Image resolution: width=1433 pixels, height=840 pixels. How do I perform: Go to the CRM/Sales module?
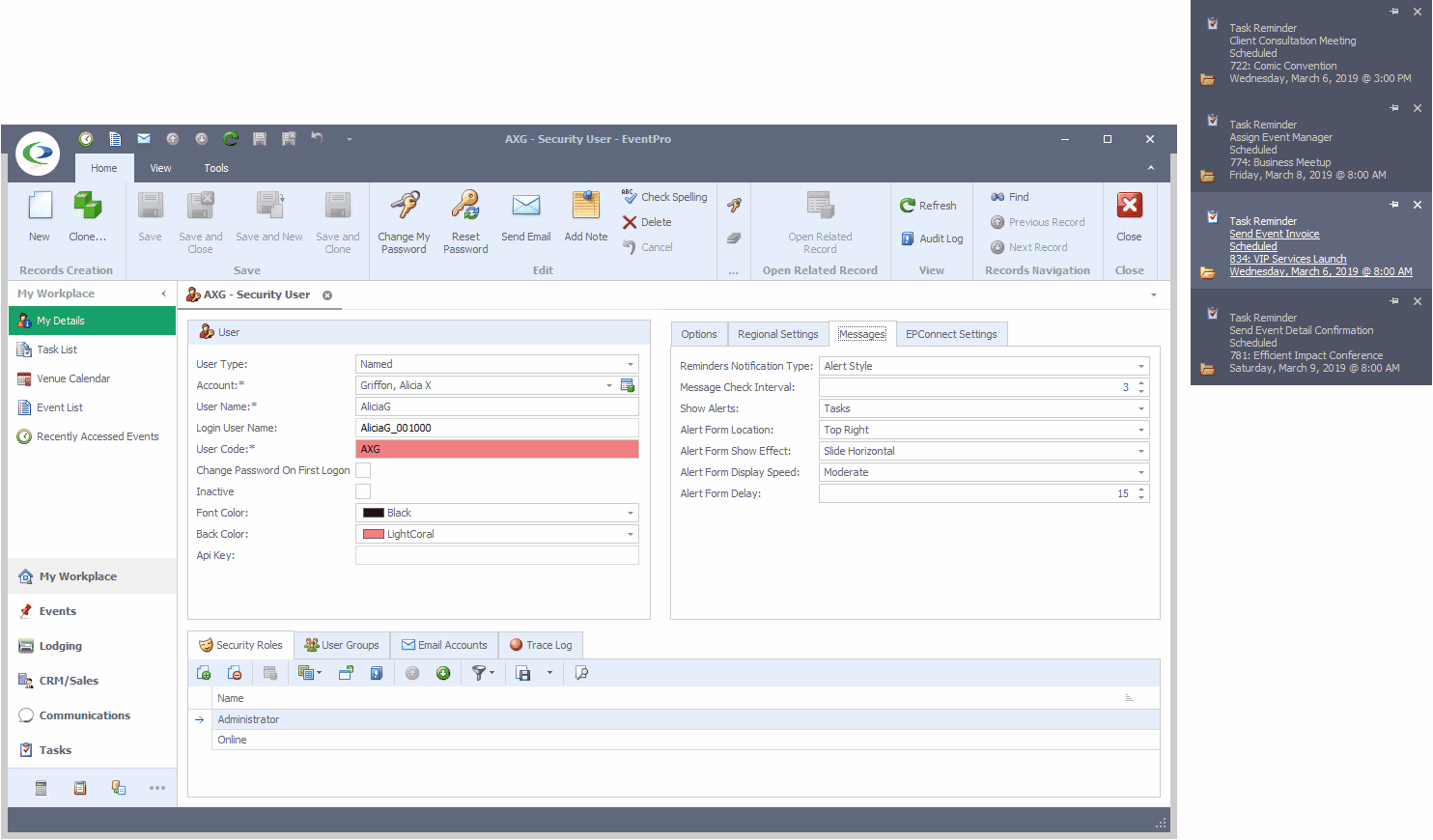(x=92, y=681)
